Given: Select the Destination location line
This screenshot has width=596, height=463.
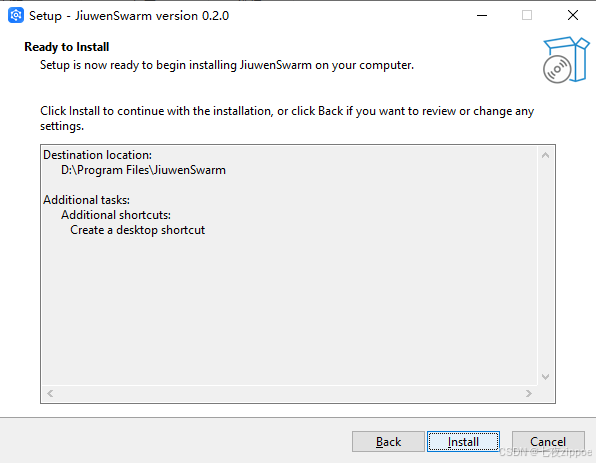Looking at the screenshot, I should (97, 155).
